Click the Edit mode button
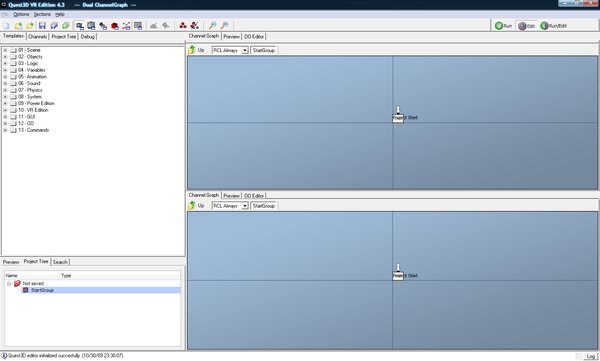 [527, 26]
